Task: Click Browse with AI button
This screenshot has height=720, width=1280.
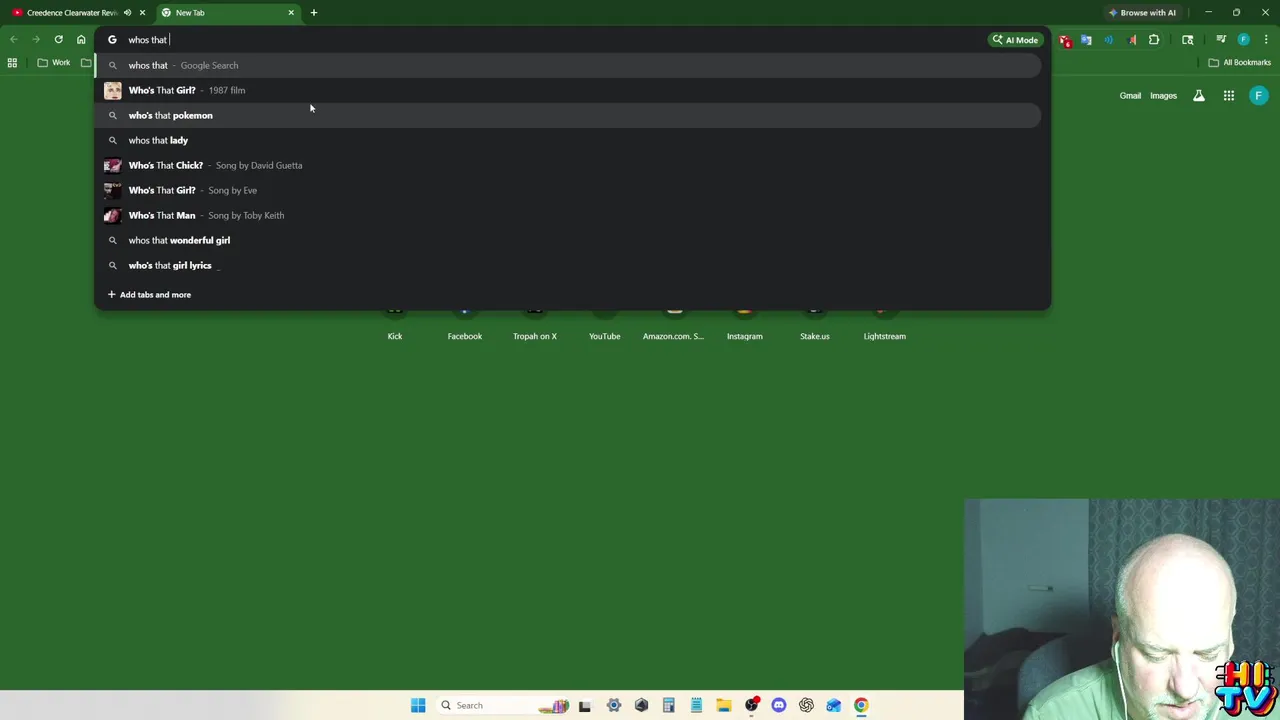Action: [1142, 13]
